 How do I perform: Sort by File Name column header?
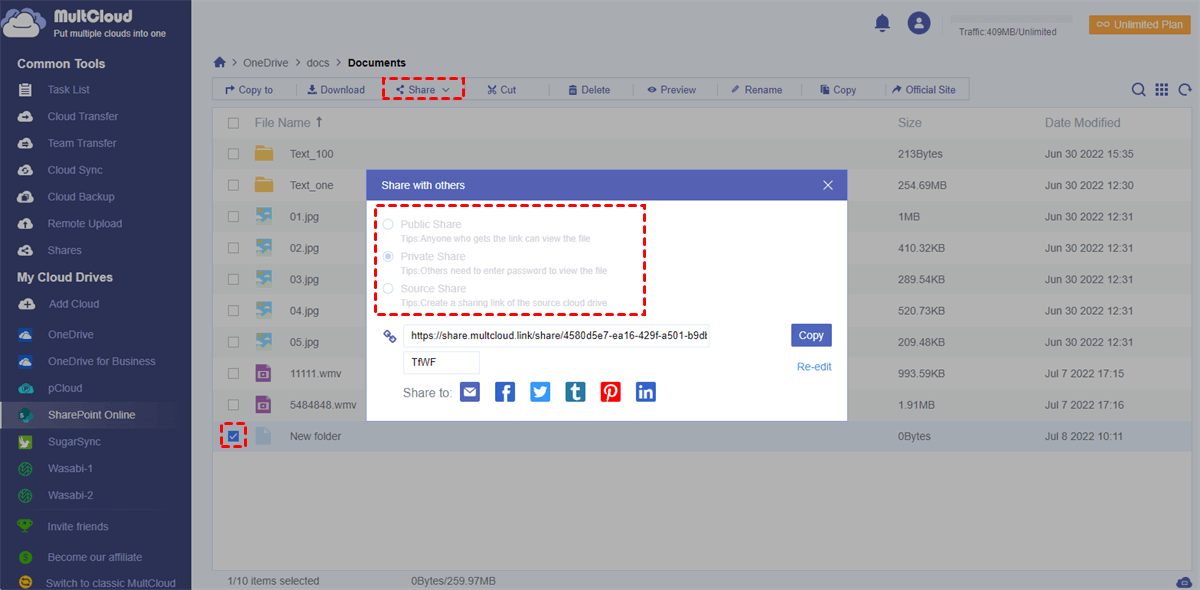pyautogui.click(x=289, y=123)
